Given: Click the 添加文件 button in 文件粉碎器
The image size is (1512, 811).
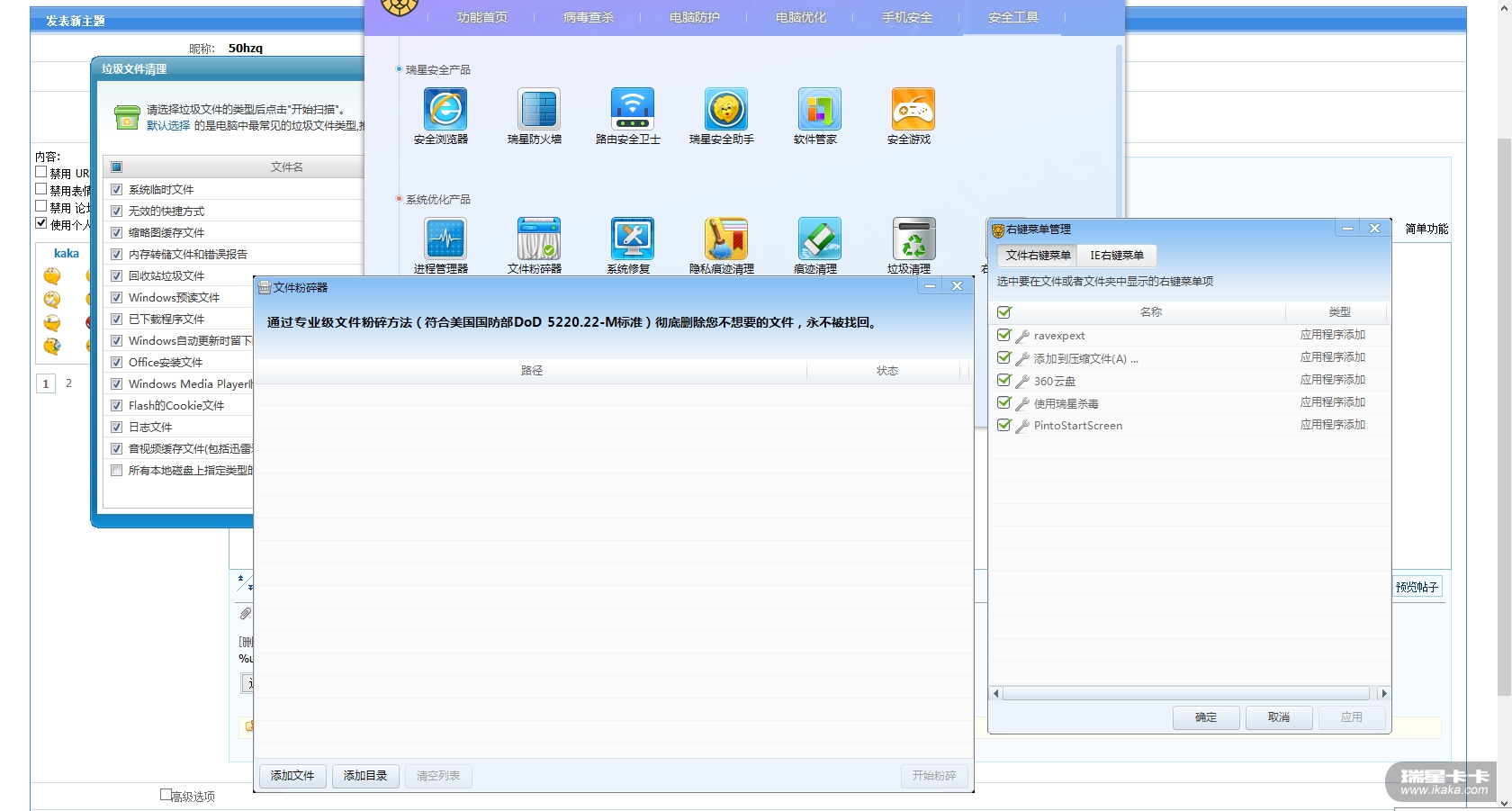Looking at the screenshot, I should pyautogui.click(x=292, y=776).
